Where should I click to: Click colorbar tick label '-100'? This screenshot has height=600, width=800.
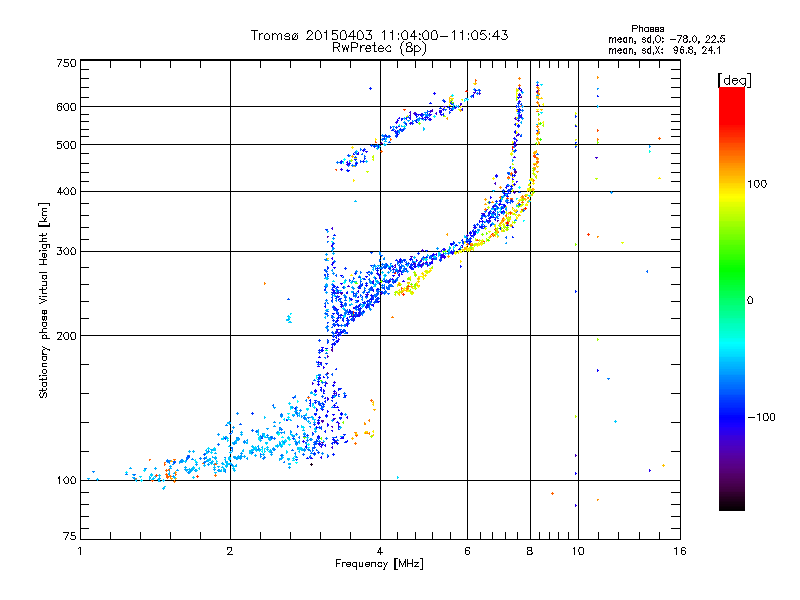pos(761,417)
